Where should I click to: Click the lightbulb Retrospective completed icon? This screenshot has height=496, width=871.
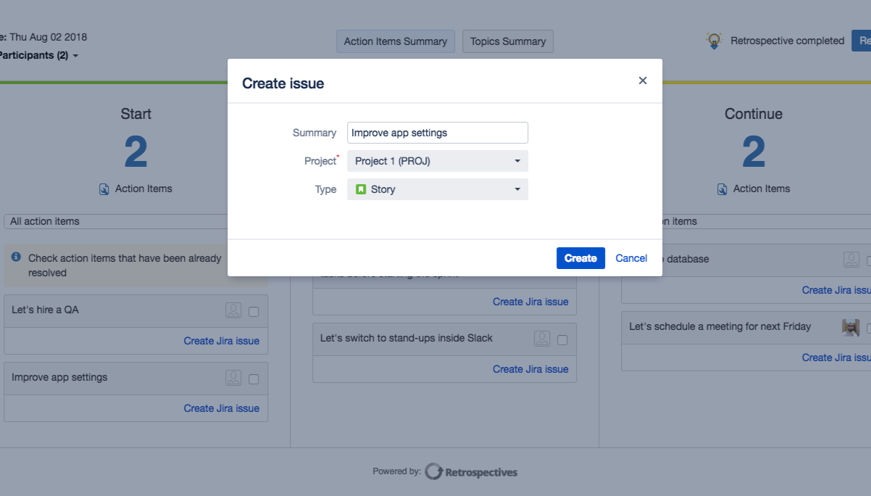[x=714, y=41]
